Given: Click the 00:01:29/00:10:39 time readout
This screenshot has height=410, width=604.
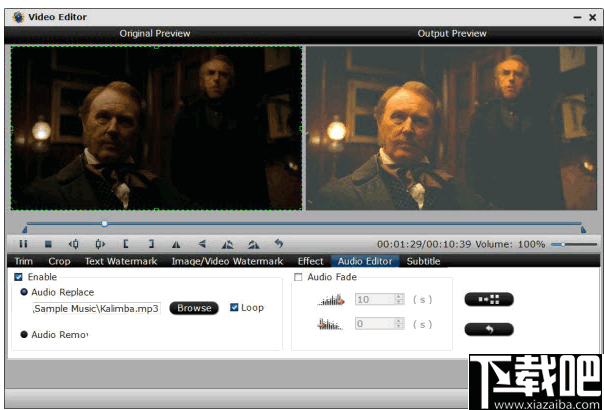Looking at the screenshot, I should [424, 244].
